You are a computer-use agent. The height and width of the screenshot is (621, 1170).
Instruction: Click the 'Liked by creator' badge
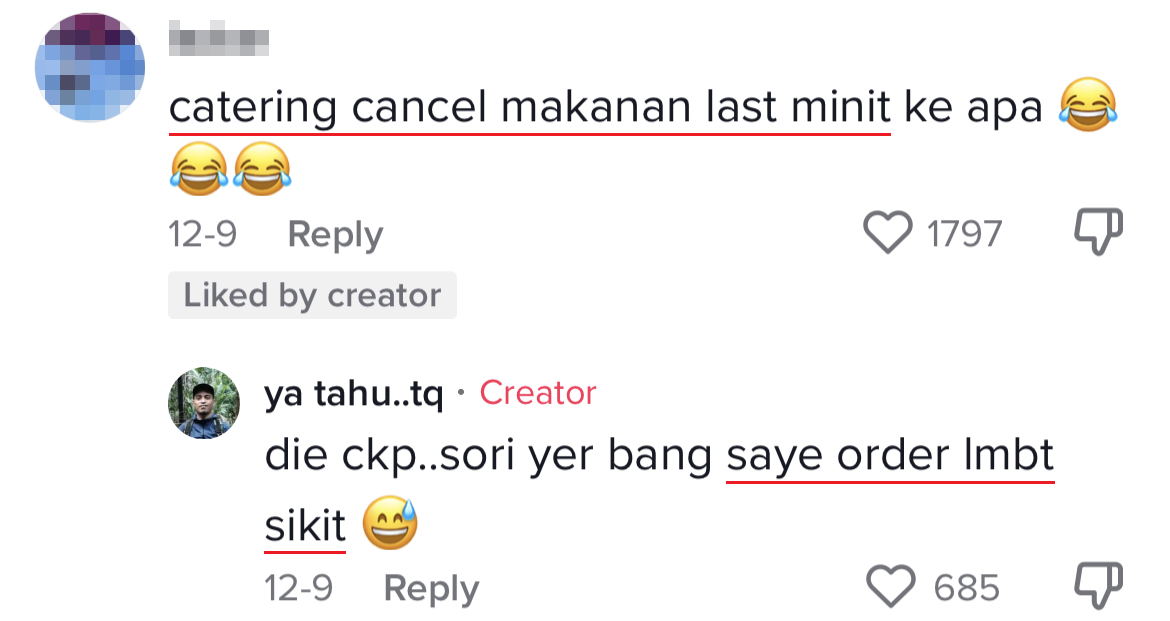312,296
